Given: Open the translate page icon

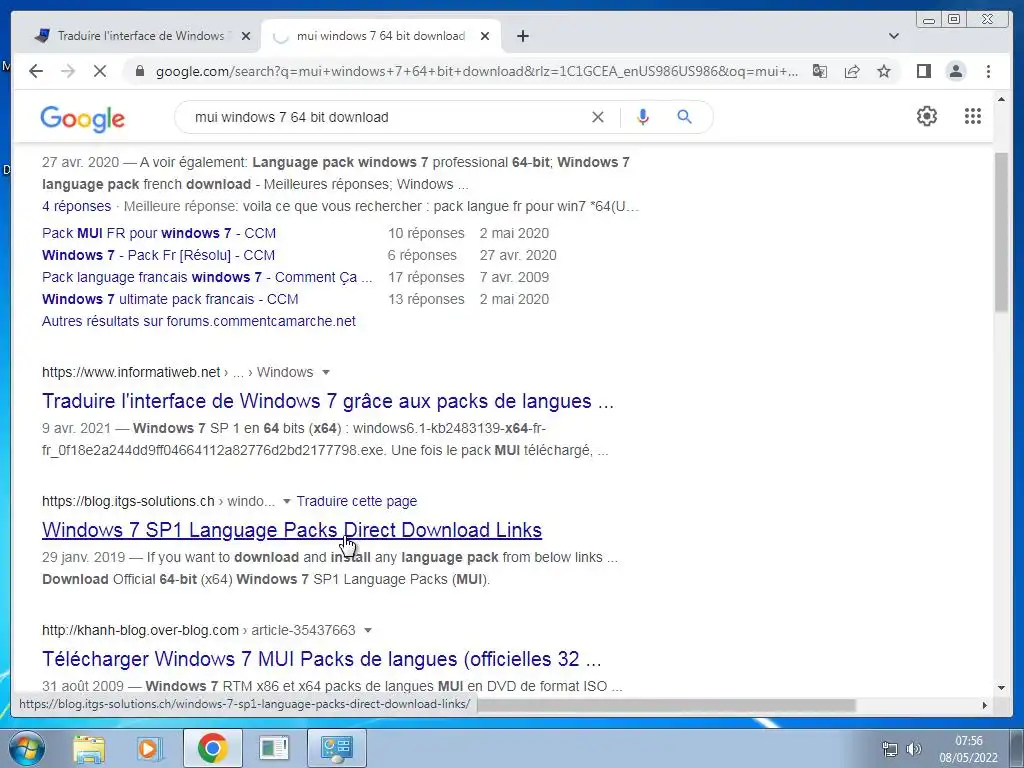Looking at the screenshot, I should (x=820, y=71).
